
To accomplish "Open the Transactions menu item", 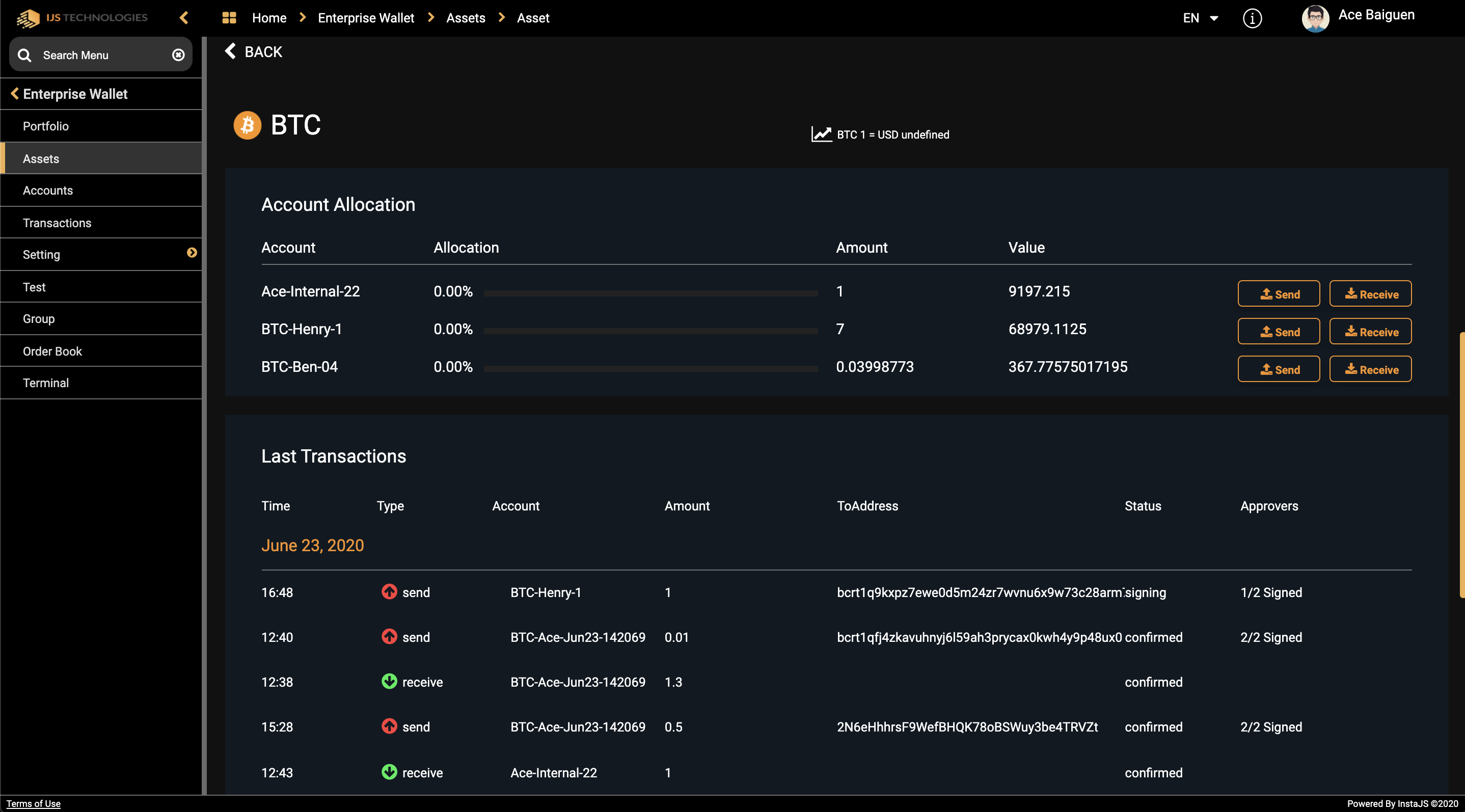I will 57,223.
